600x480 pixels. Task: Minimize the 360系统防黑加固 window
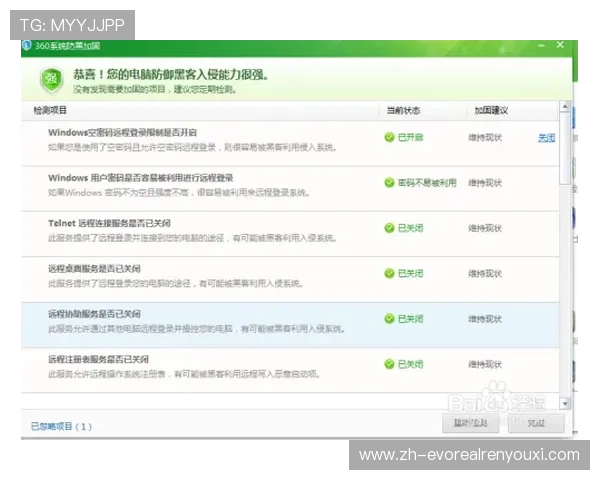pyautogui.click(x=541, y=46)
